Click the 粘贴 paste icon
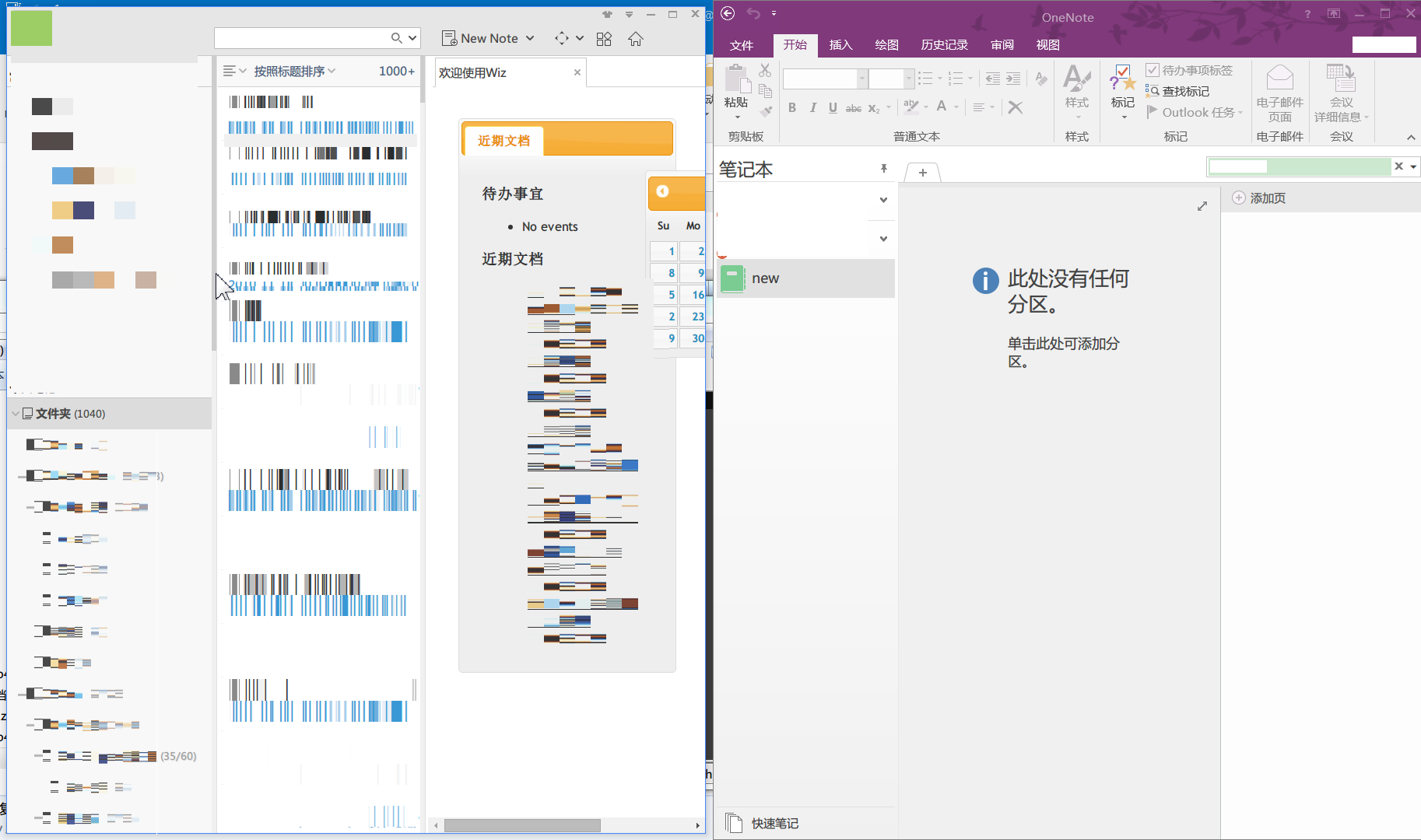 [x=736, y=79]
